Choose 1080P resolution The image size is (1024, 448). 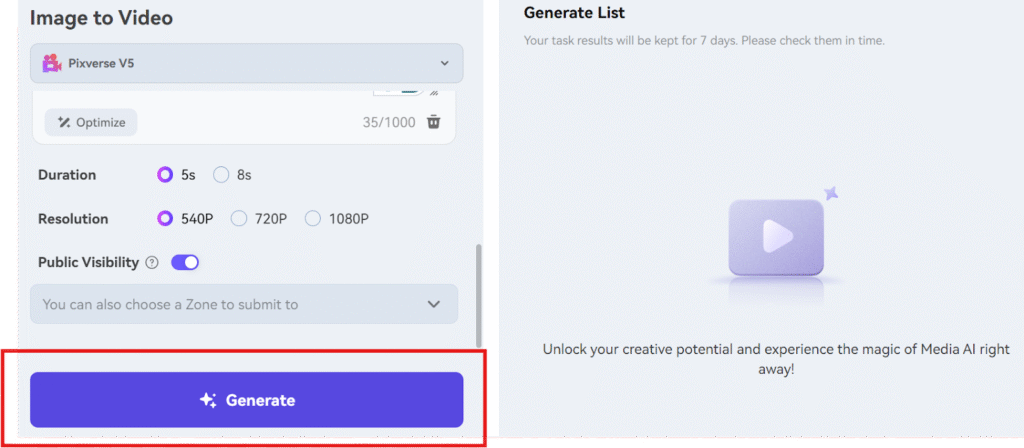click(313, 219)
